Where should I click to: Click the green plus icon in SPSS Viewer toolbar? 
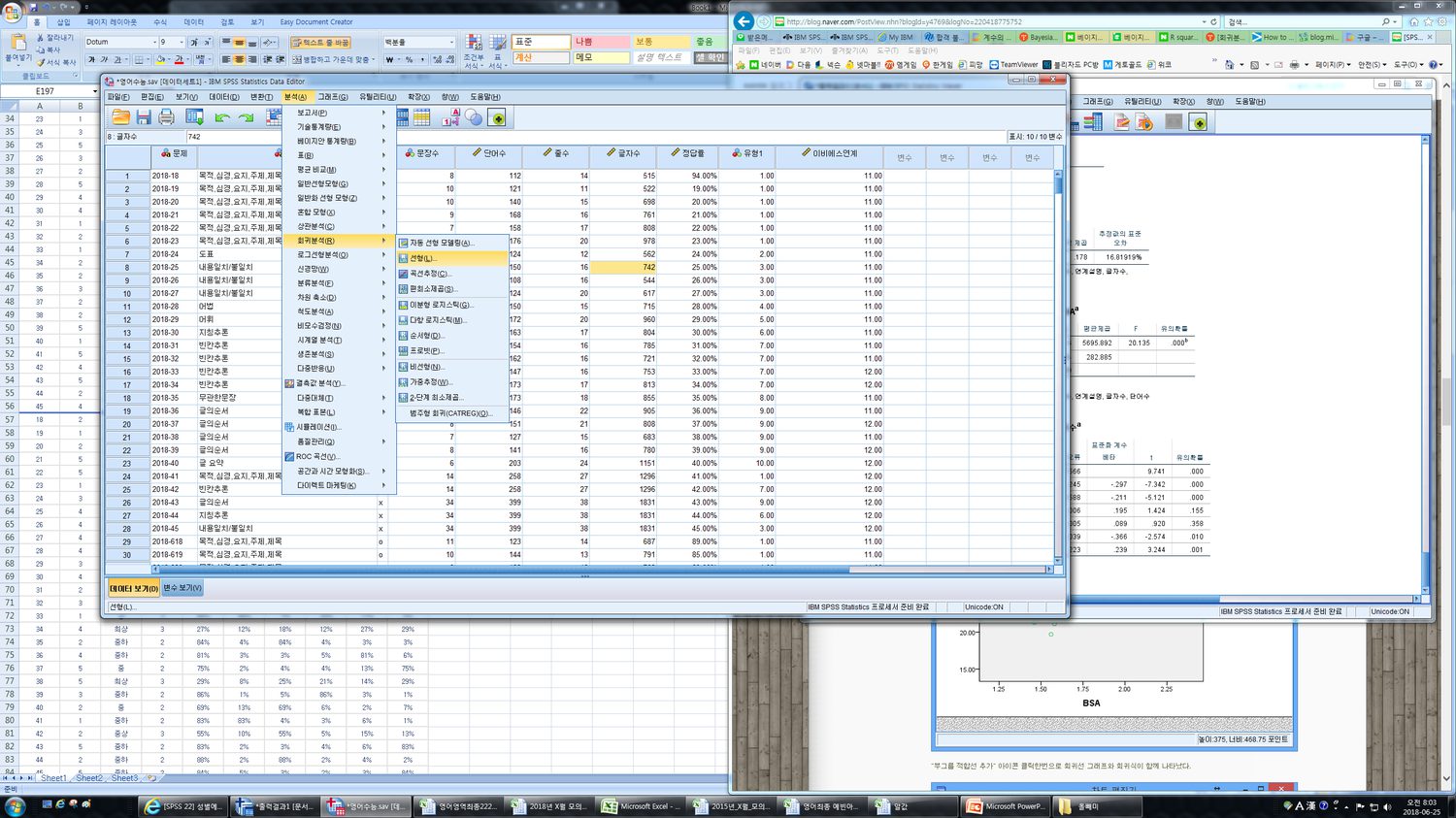pyautogui.click(x=1199, y=122)
